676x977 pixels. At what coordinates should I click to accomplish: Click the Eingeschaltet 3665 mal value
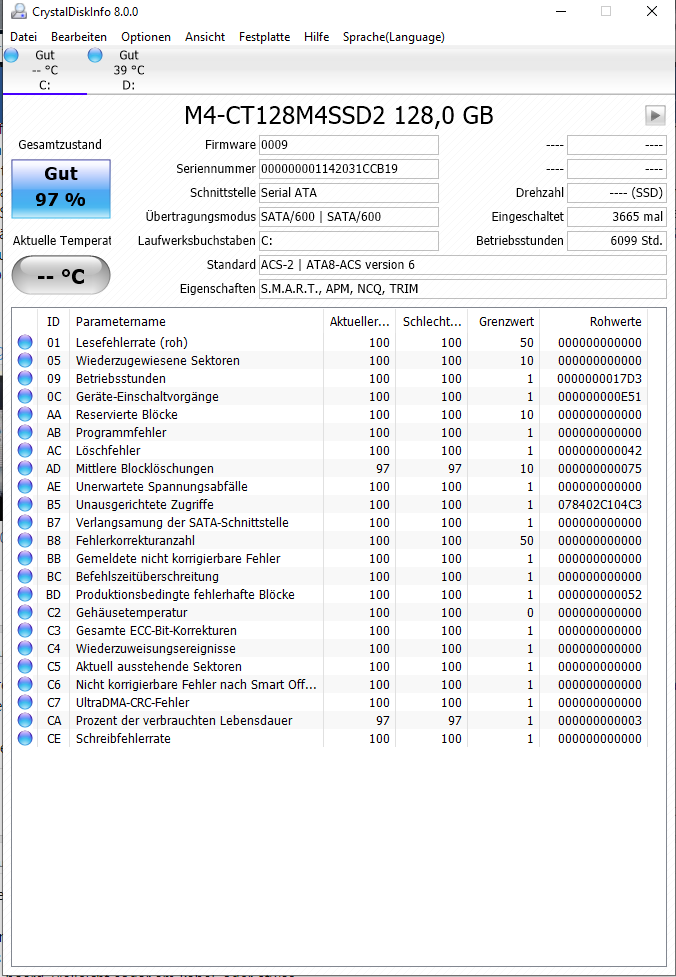coord(617,217)
